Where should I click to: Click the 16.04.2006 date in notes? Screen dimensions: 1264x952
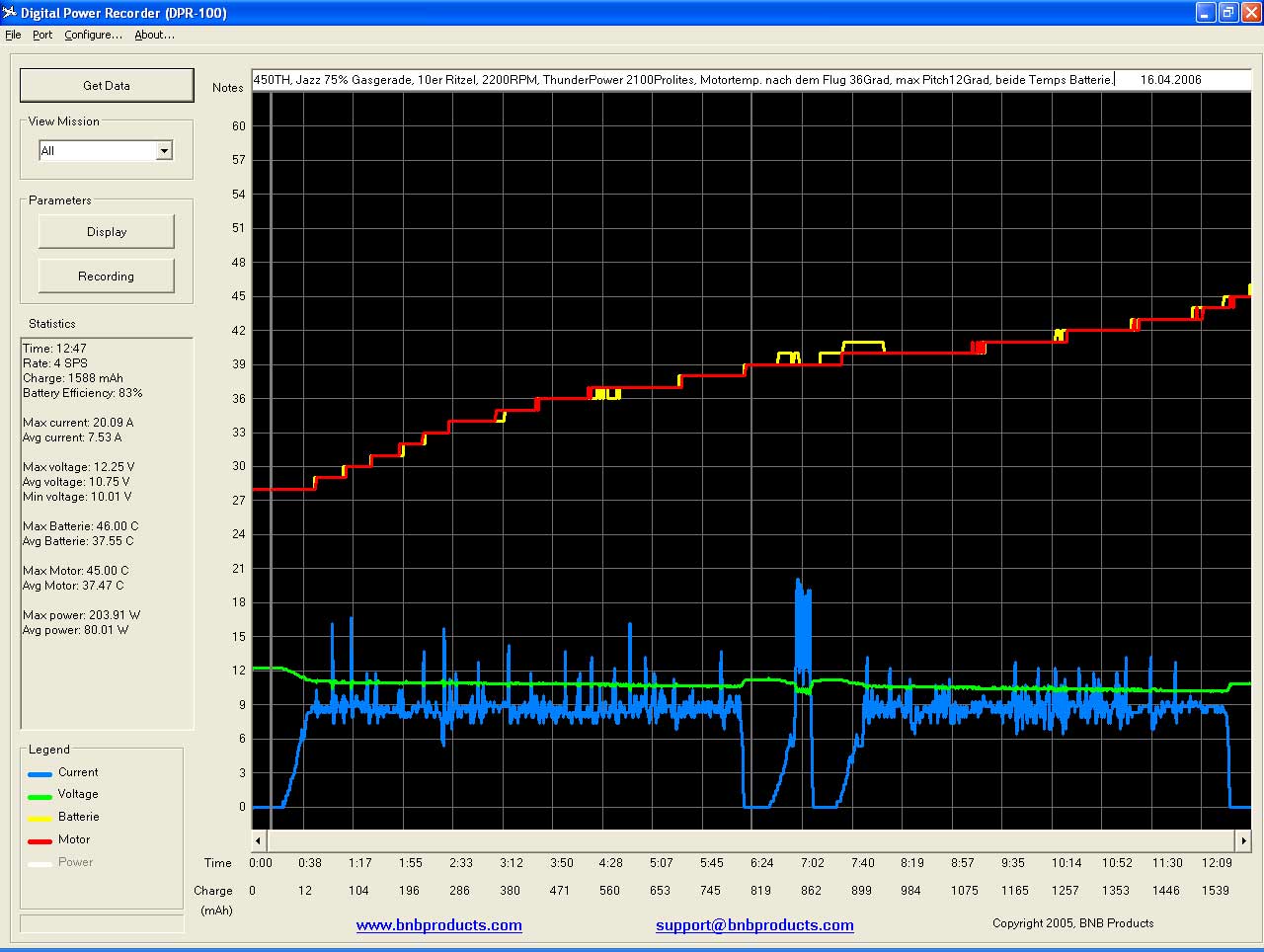point(1171,80)
